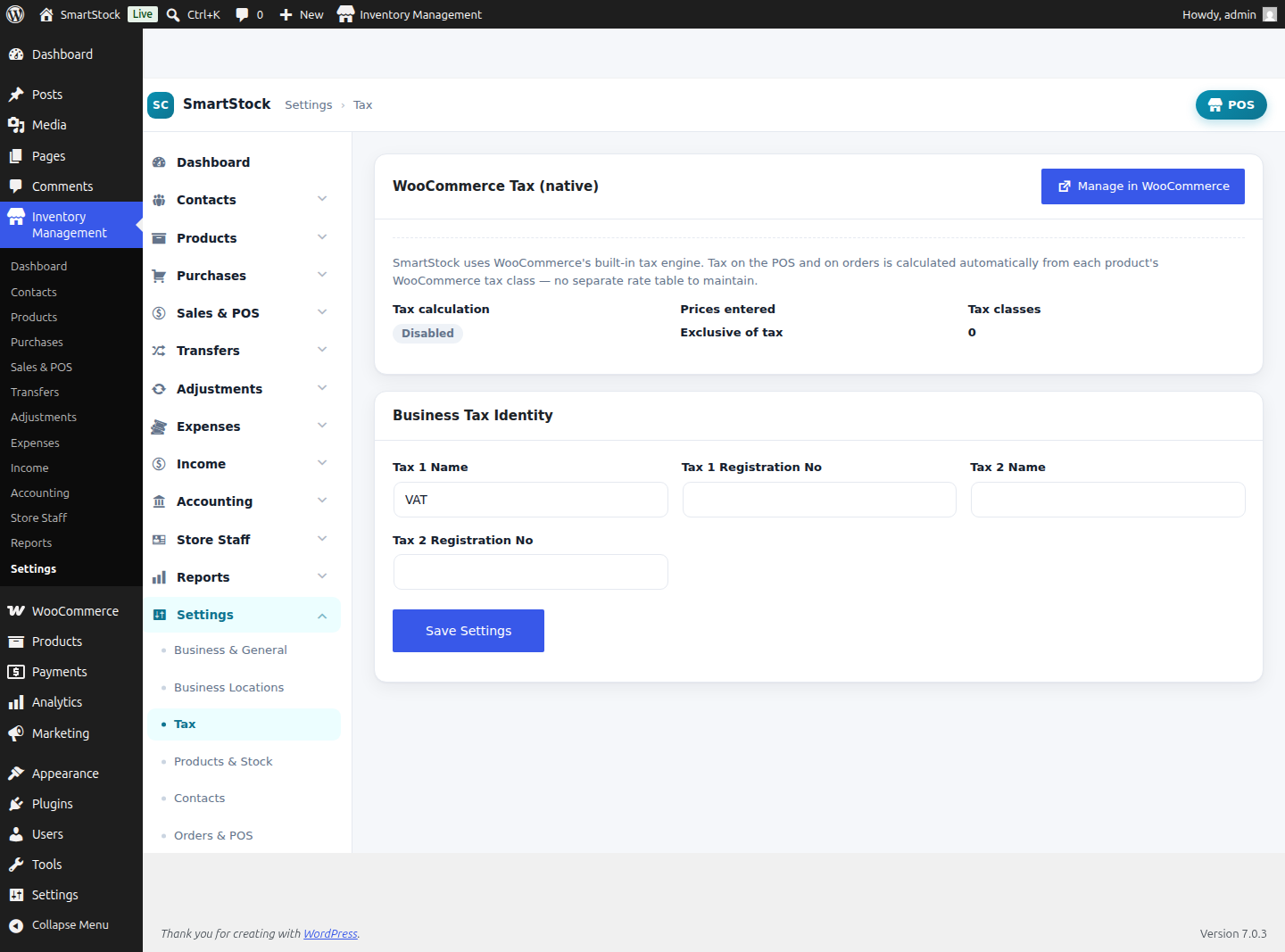Click the Collapse Menu arrow icon
This screenshot has width=1285, height=952.
coord(16,925)
